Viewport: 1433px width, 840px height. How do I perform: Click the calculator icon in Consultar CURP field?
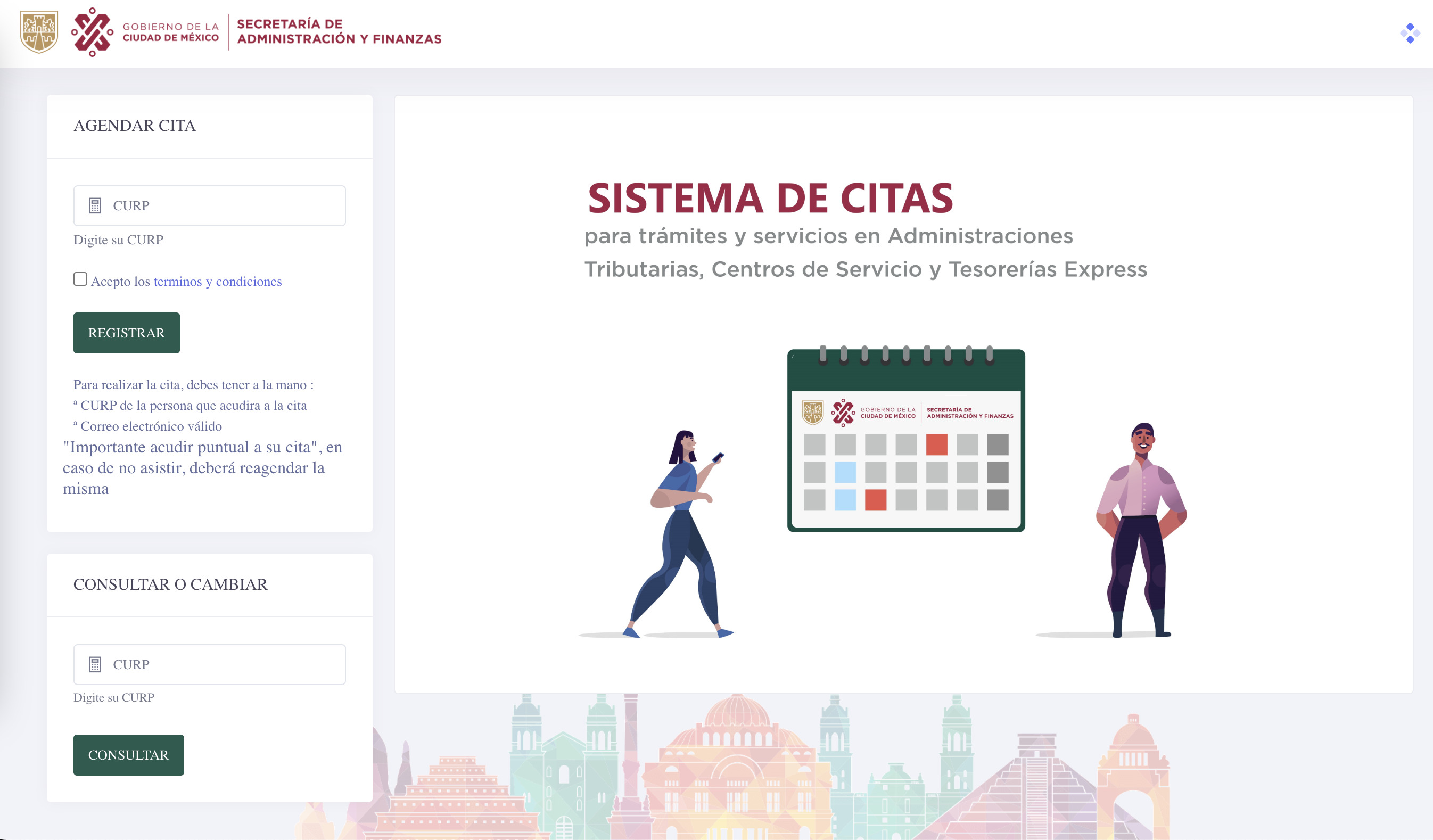click(x=95, y=664)
